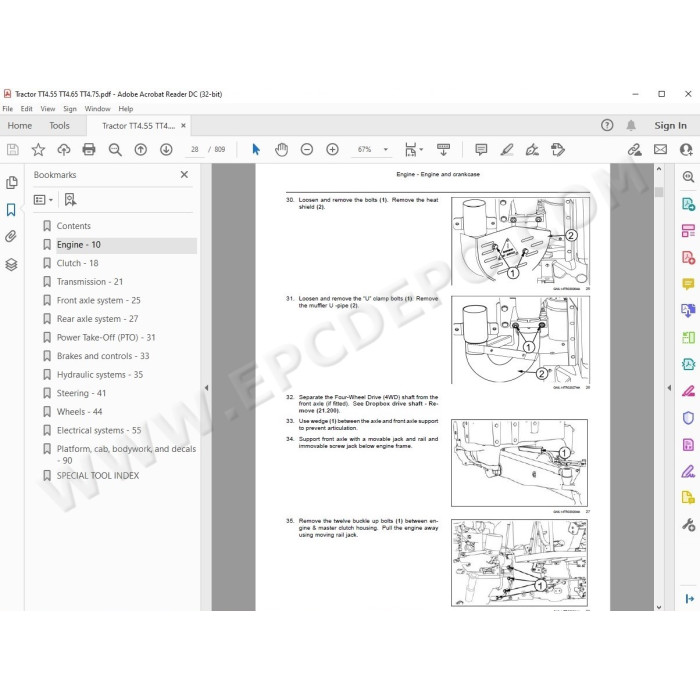The image size is (700, 700).
Task: Open the File menu
Action: point(8,109)
